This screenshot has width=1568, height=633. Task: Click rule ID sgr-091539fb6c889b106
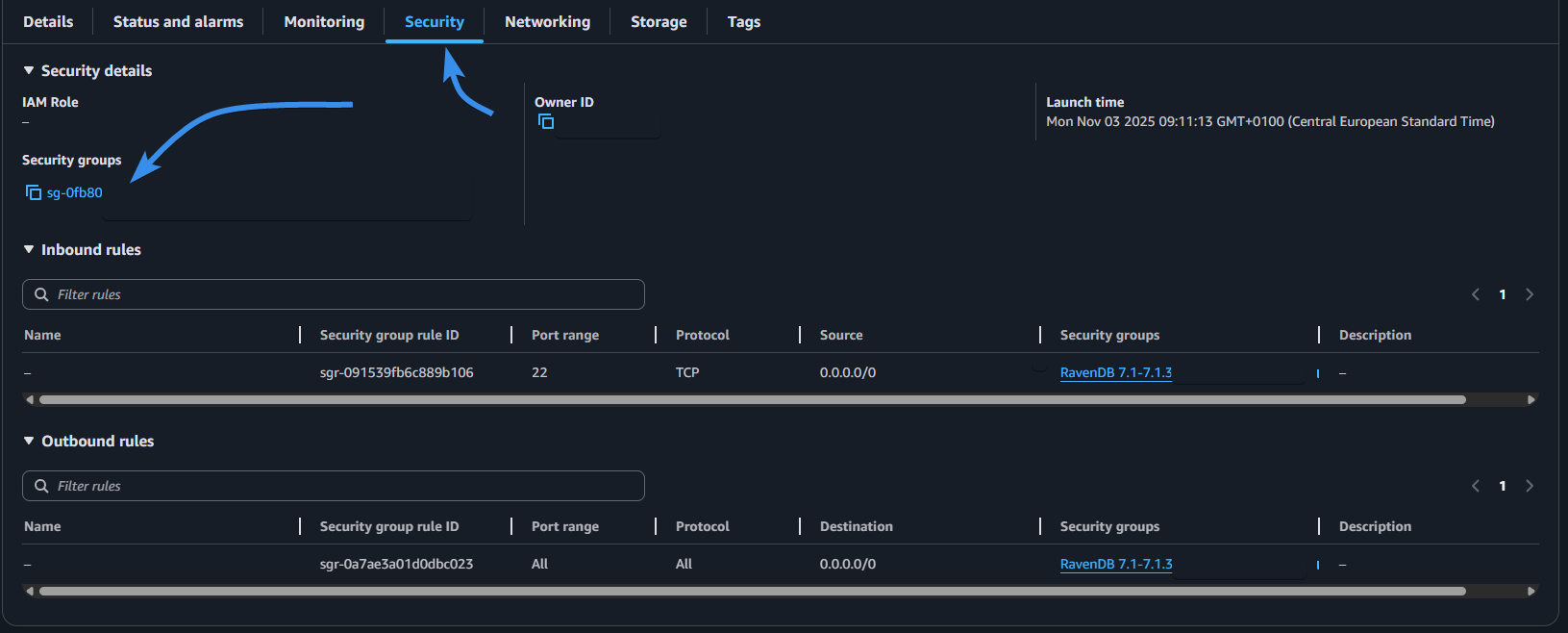(x=397, y=372)
